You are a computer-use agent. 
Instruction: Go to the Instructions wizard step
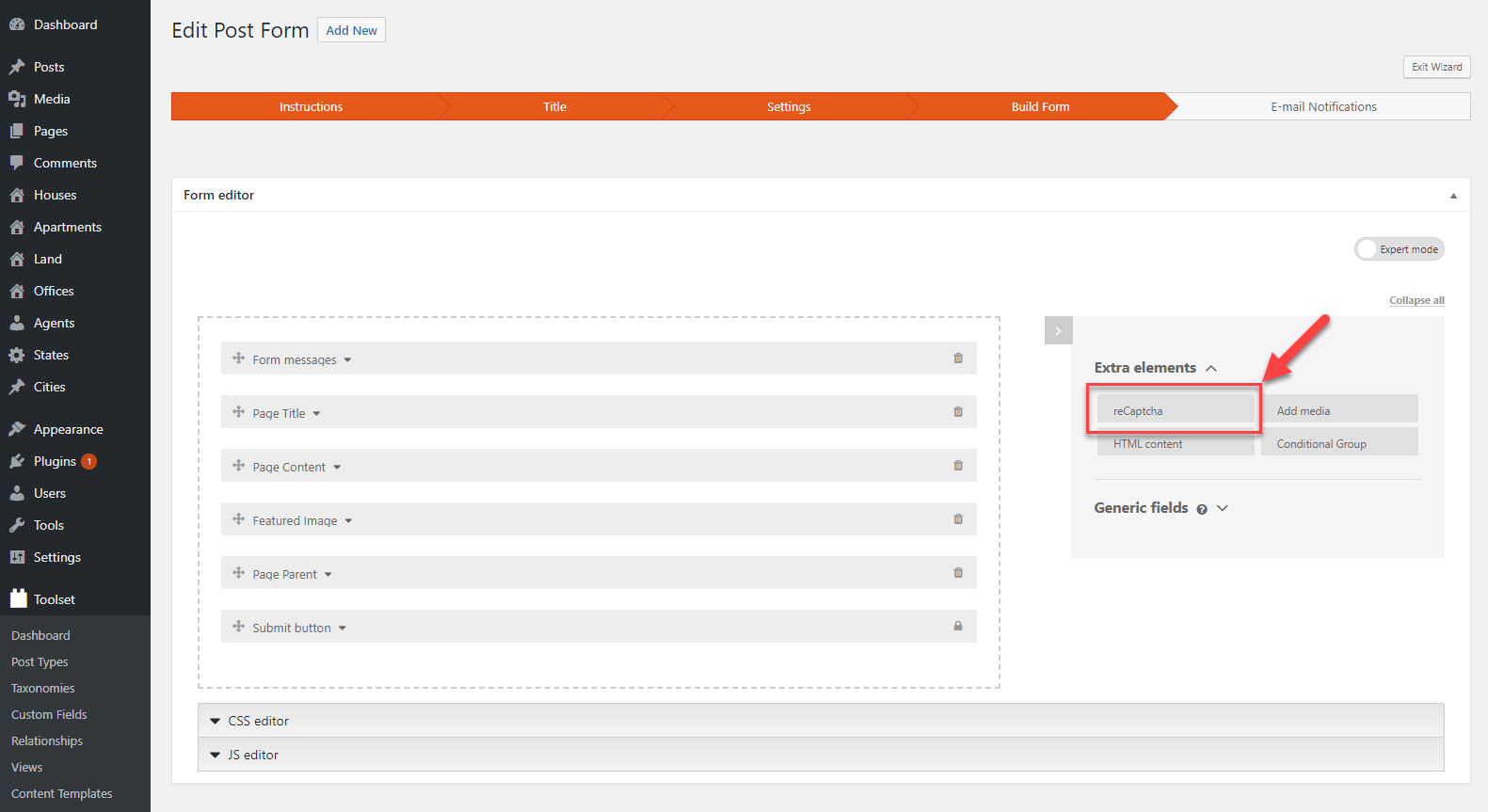pyautogui.click(x=311, y=106)
